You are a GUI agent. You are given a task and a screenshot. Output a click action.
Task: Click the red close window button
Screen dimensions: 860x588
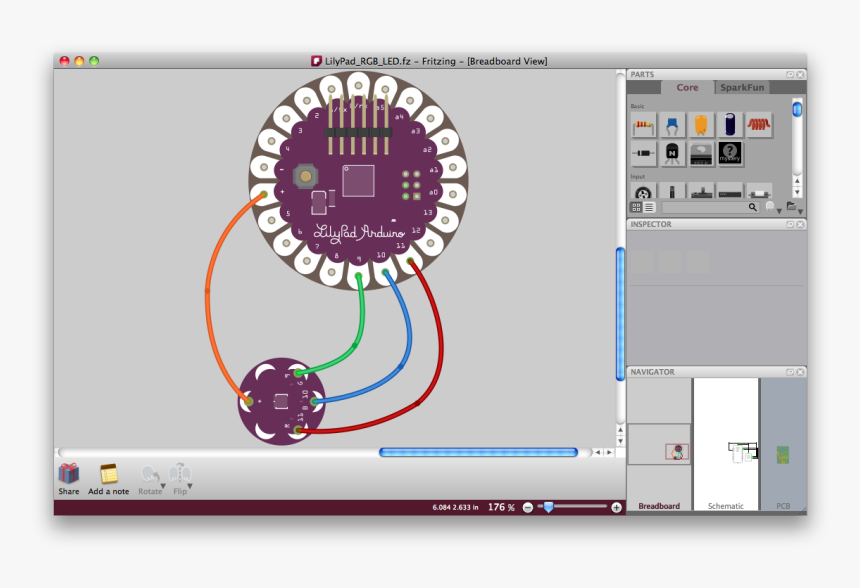(x=65, y=61)
